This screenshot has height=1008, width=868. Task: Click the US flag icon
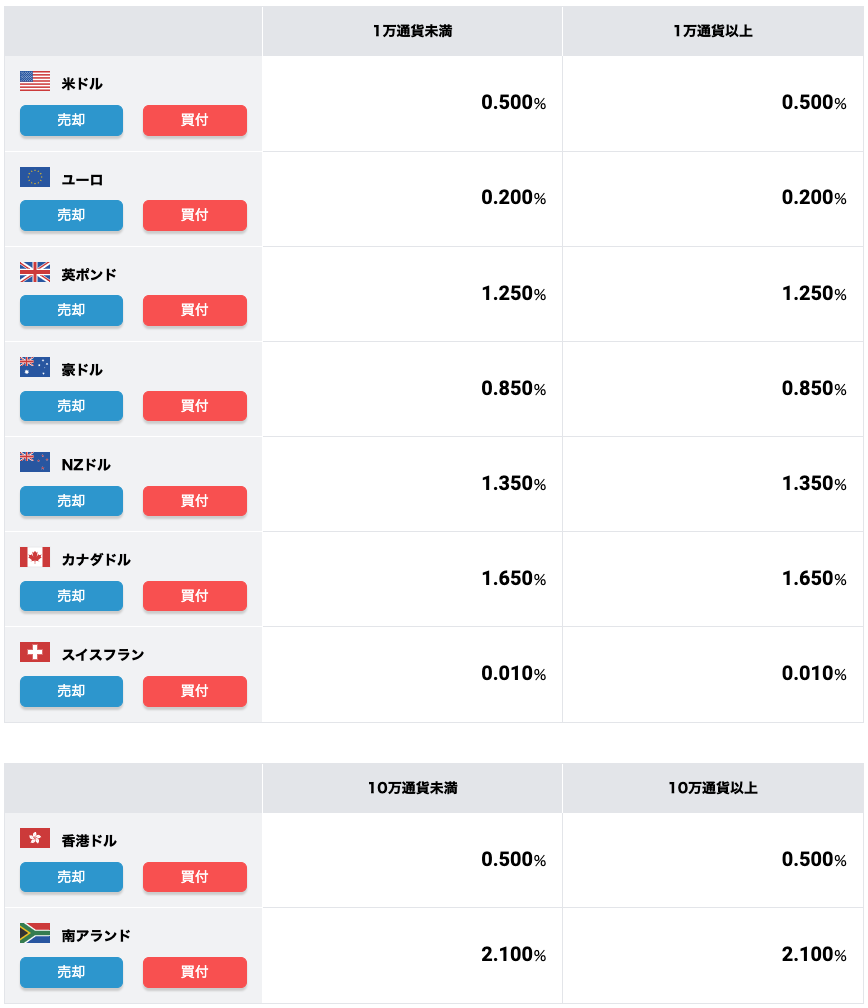click(35, 82)
